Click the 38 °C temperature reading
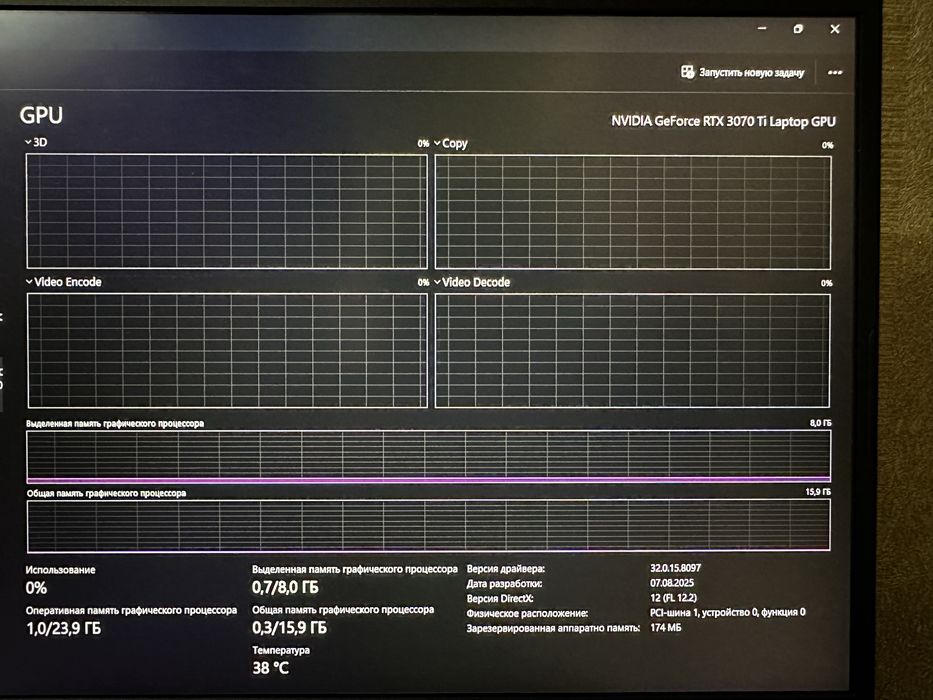Screen dimensions: 933x700 (271, 668)
